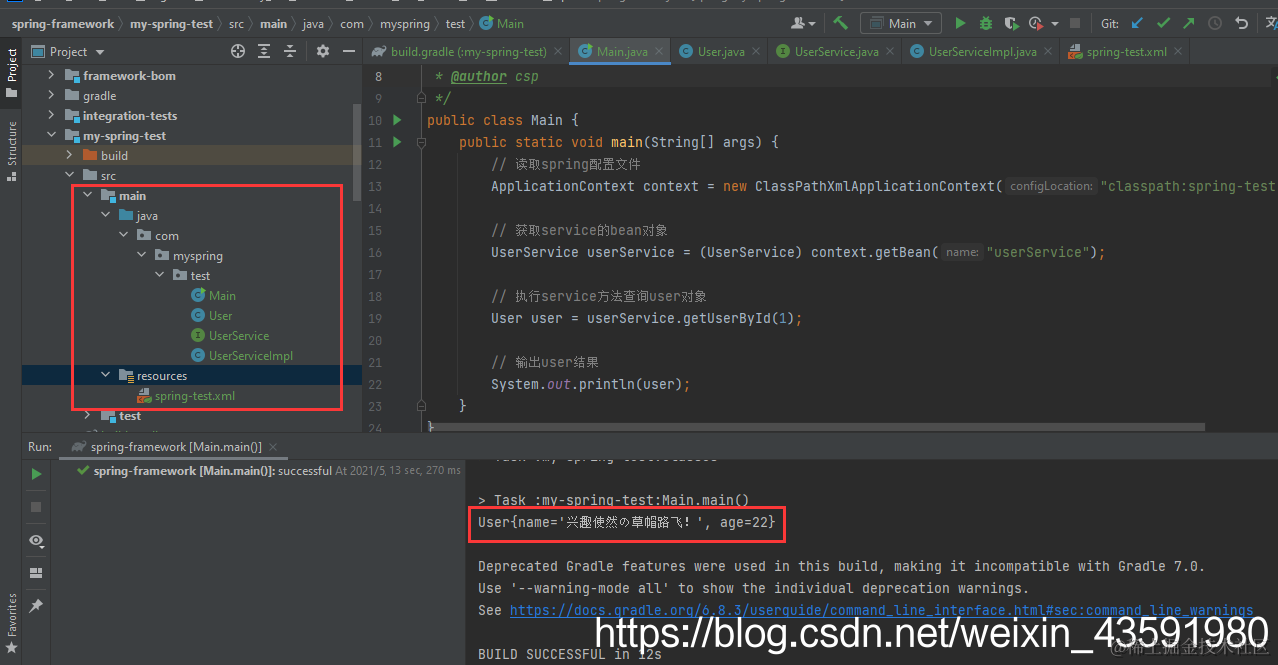The width and height of the screenshot is (1278, 665).
Task: Expand the gradle folder
Action: 51,95
